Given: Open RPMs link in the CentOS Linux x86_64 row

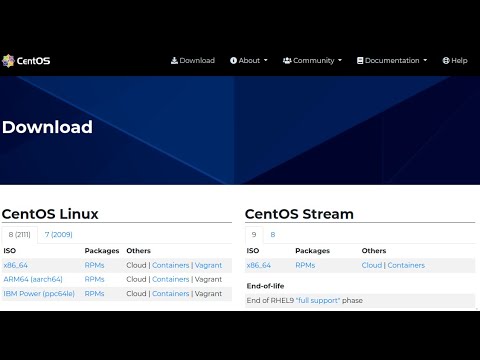Looking at the screenshot, I should point(94,265).
